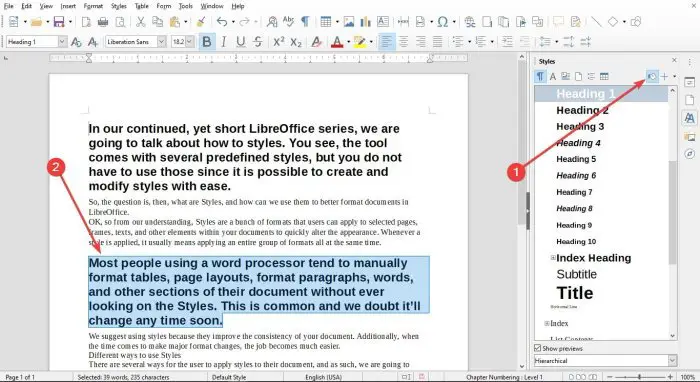Run the Spelling check icon

click(288, 21)
